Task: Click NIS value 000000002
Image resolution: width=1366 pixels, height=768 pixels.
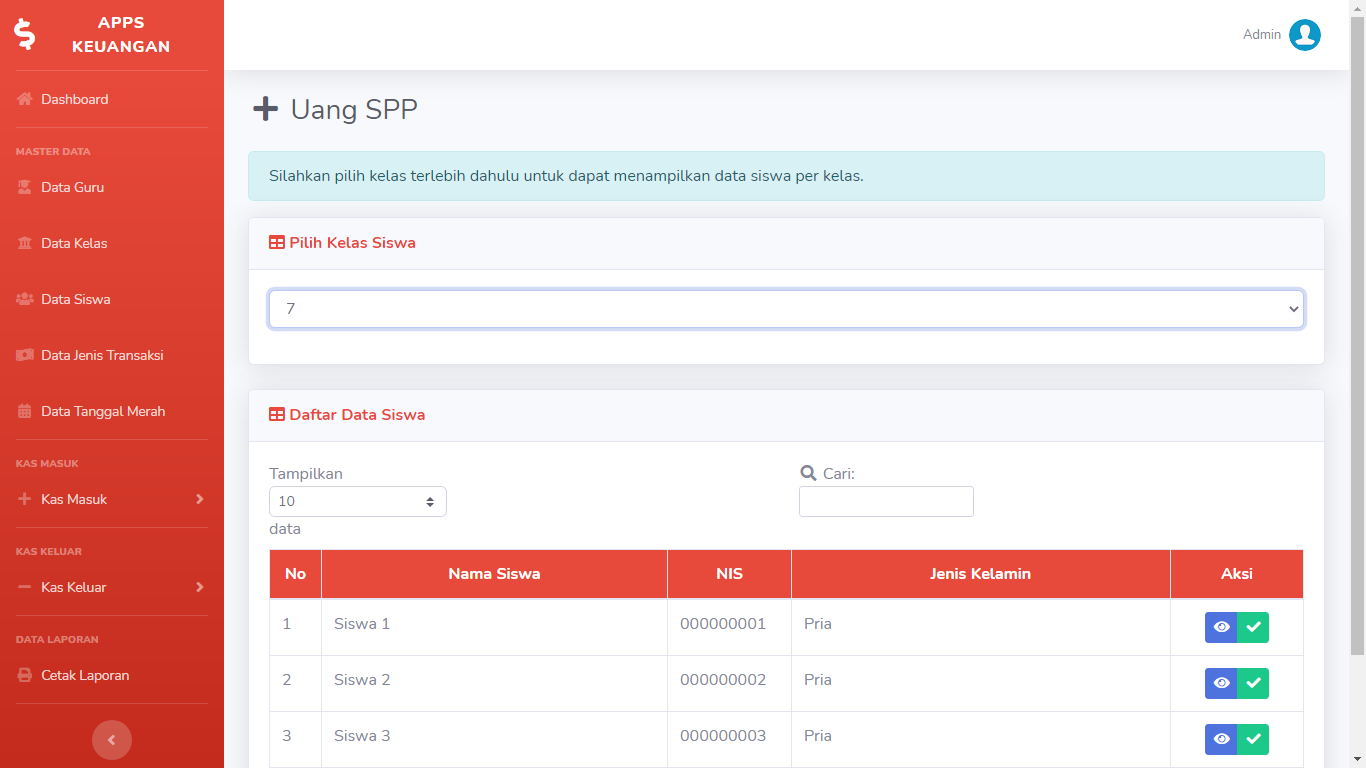Action: point(723,680)
